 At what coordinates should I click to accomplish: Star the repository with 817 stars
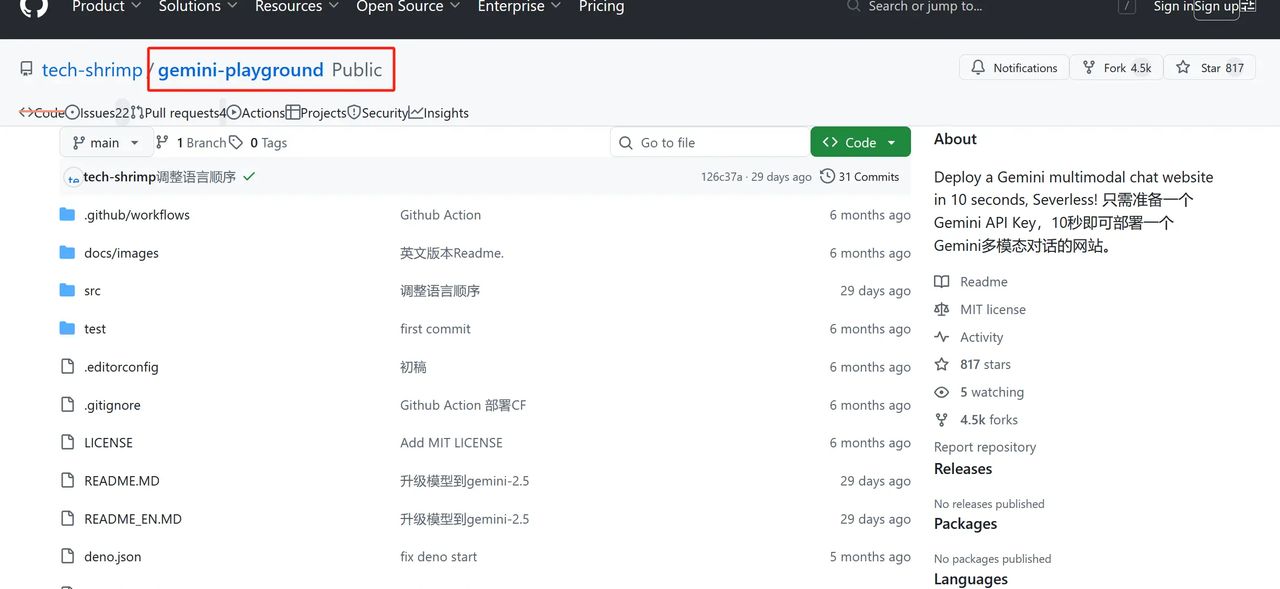pyautogui.click(x=1209, y=67)
